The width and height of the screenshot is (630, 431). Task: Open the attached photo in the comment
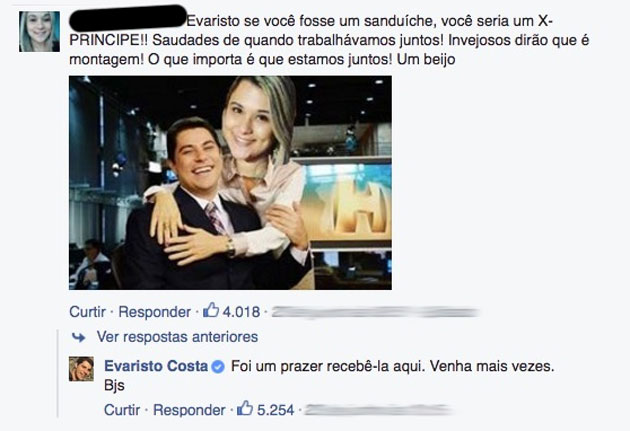[x=230, y=183]
